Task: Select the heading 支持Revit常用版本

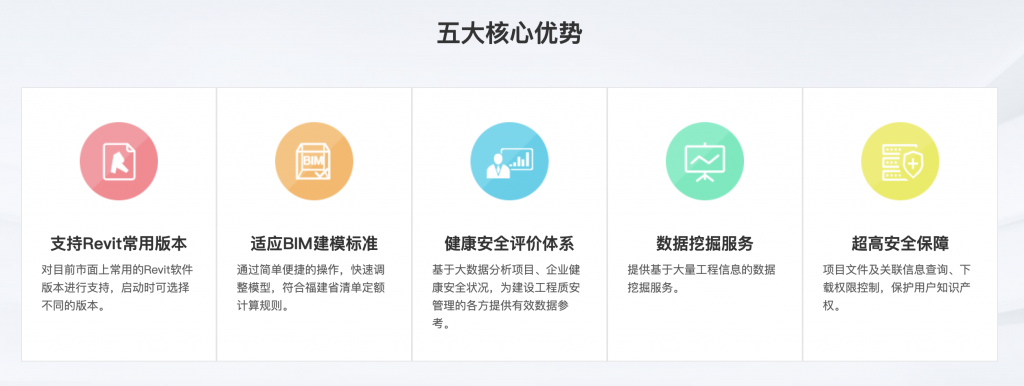Action: [119, 244]
